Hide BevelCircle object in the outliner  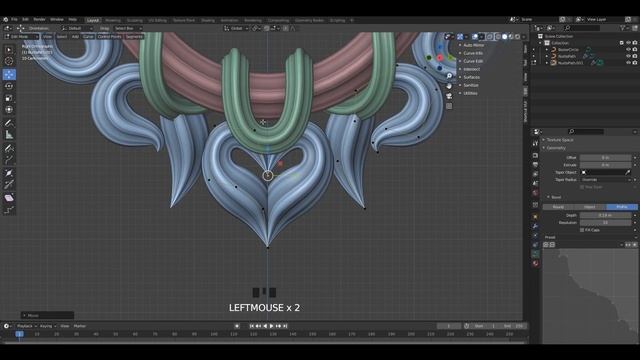pos(628,50)
